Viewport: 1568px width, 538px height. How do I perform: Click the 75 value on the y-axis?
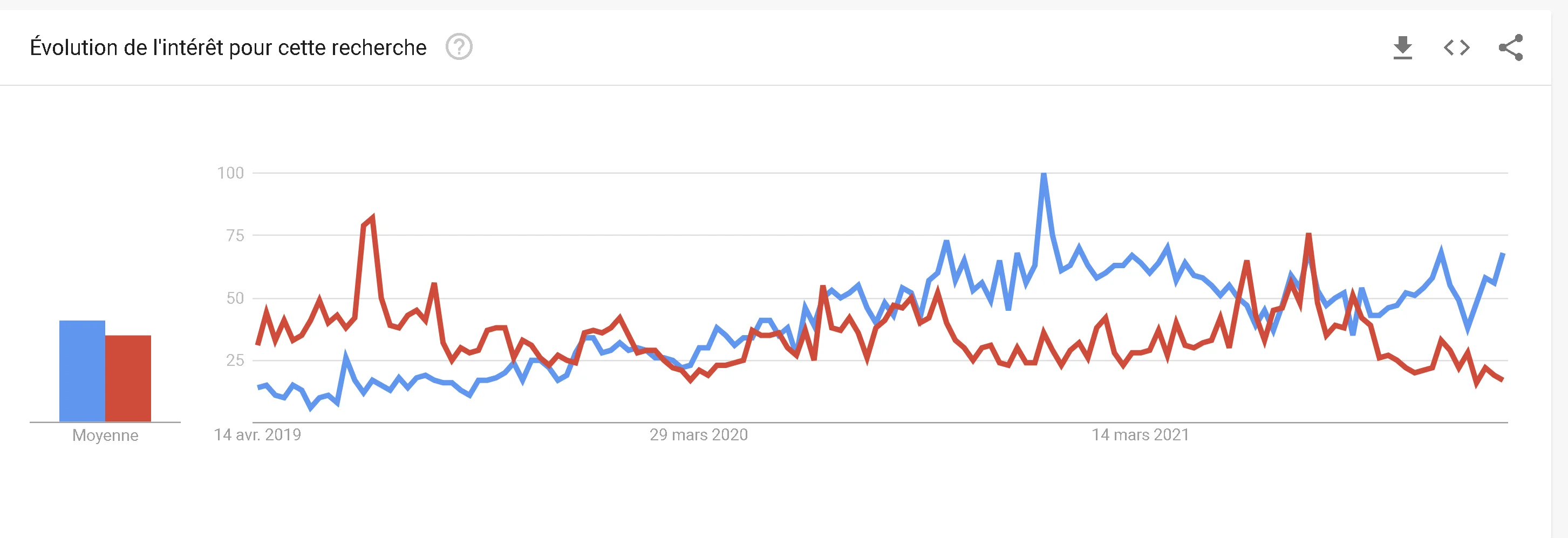(235, 235)
